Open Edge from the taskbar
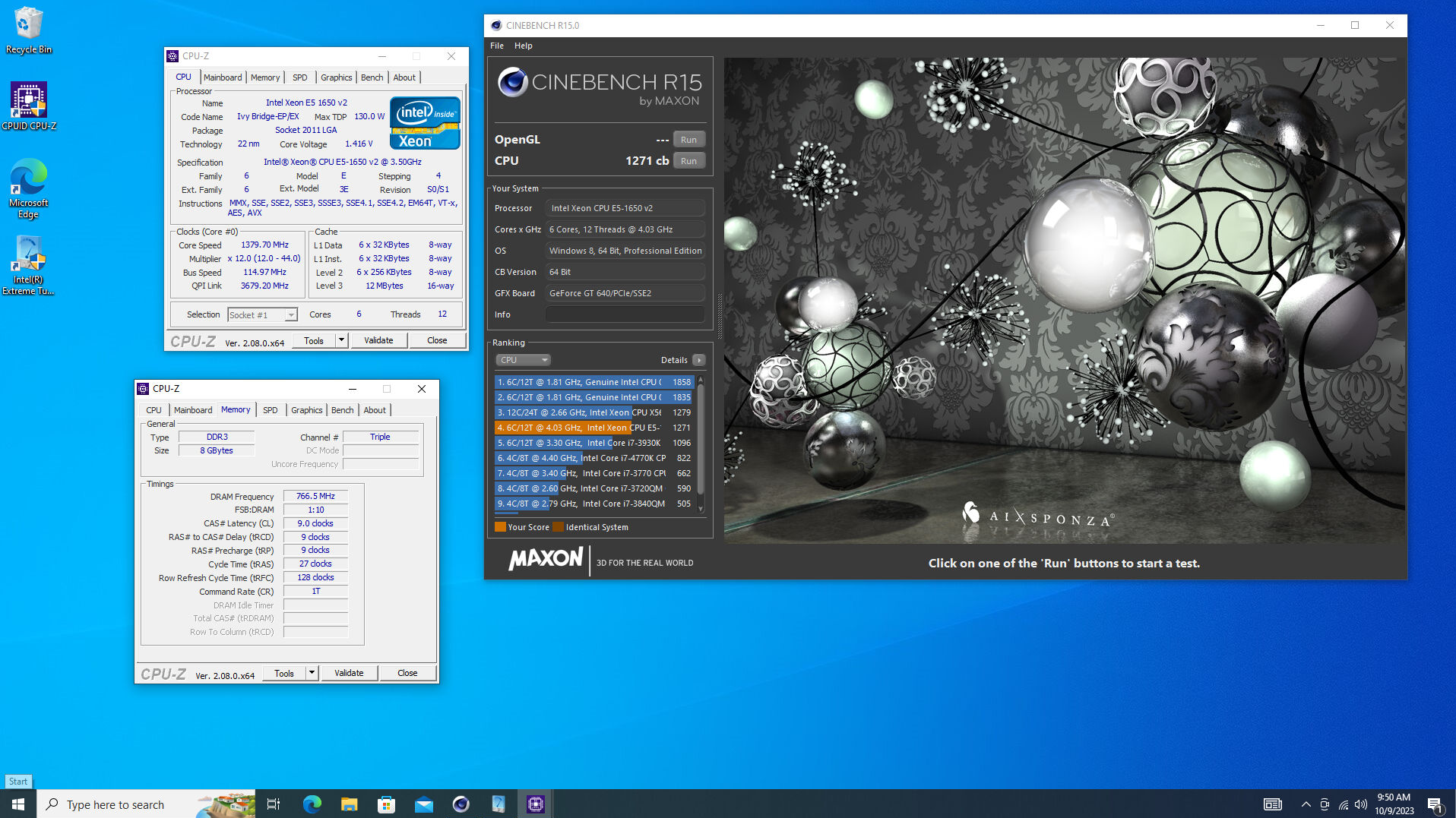Viewport: 1456px width, 818px height. (312, 804)
